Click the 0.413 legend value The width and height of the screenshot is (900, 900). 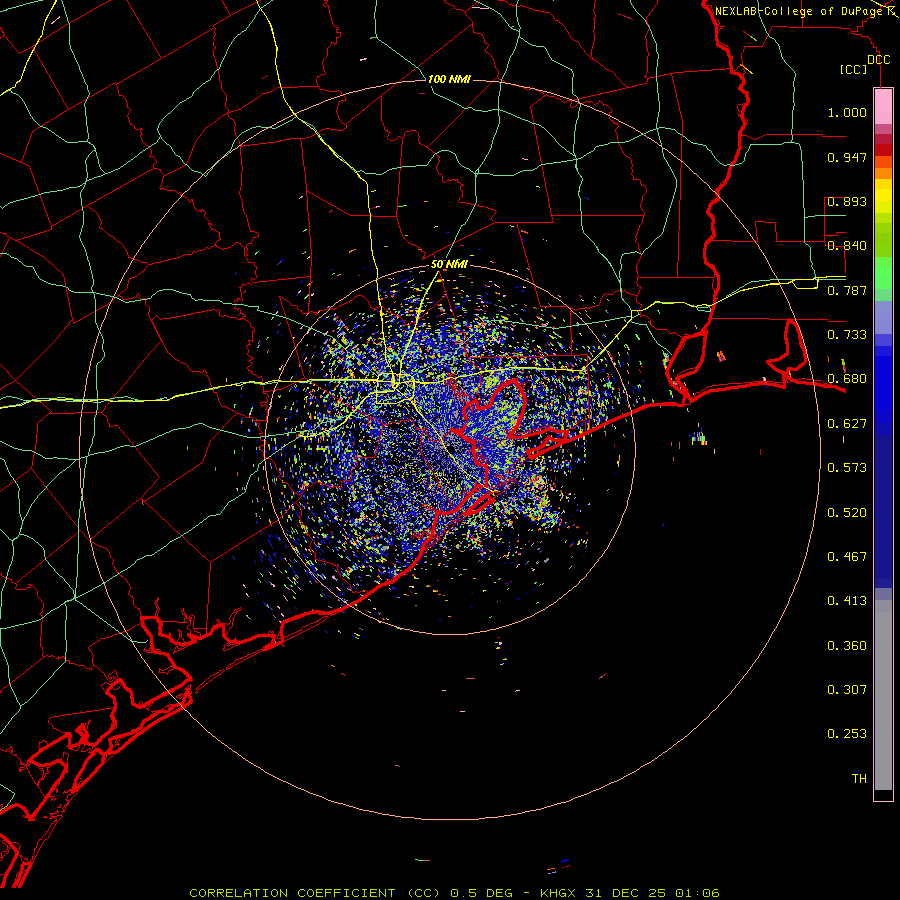click(847, 601)
